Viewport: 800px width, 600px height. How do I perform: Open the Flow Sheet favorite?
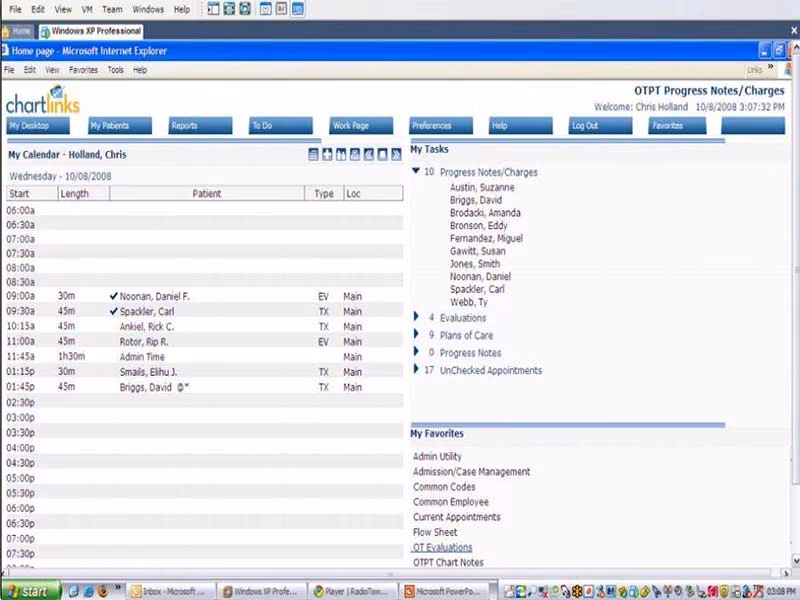pos(435,532)
